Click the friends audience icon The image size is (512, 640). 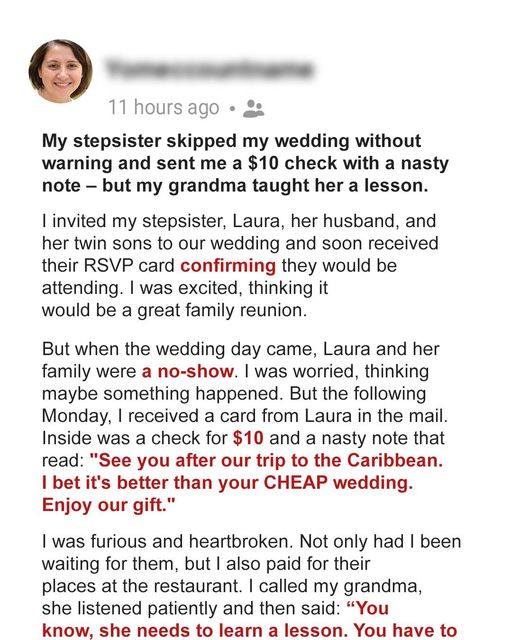pos(254,109)
